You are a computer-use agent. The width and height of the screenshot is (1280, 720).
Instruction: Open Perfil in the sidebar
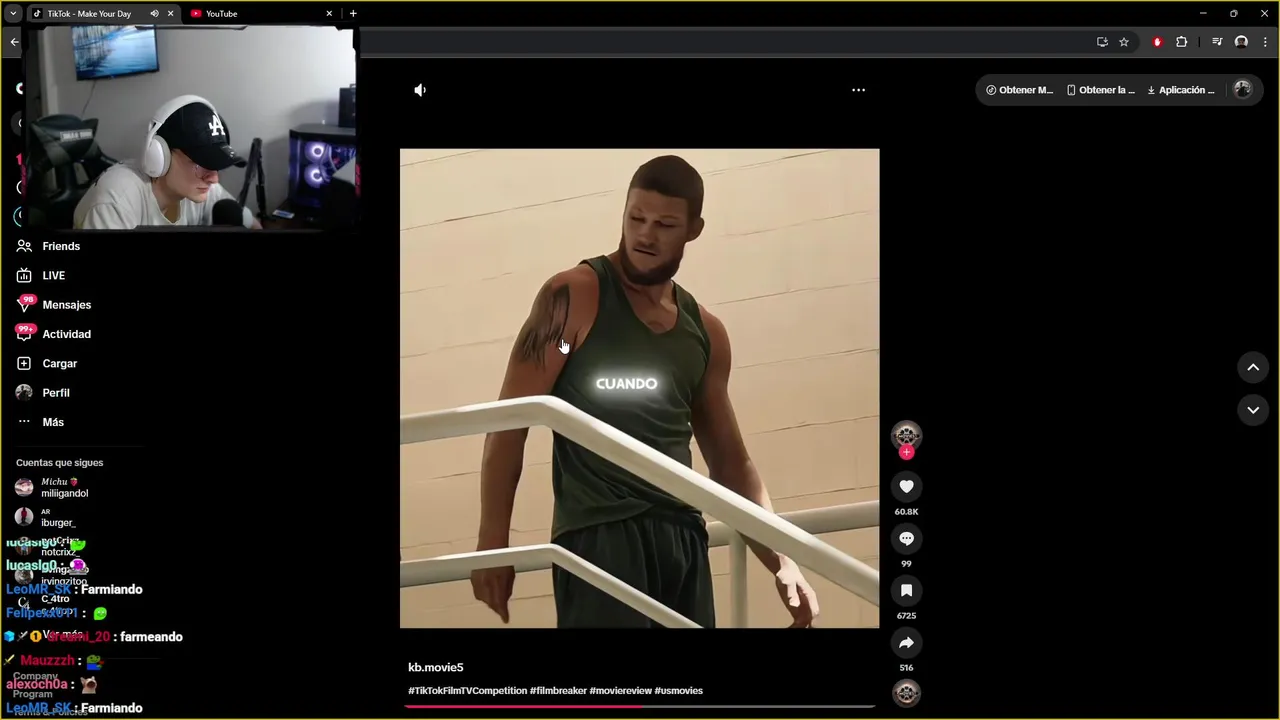(x=55, y=393)
